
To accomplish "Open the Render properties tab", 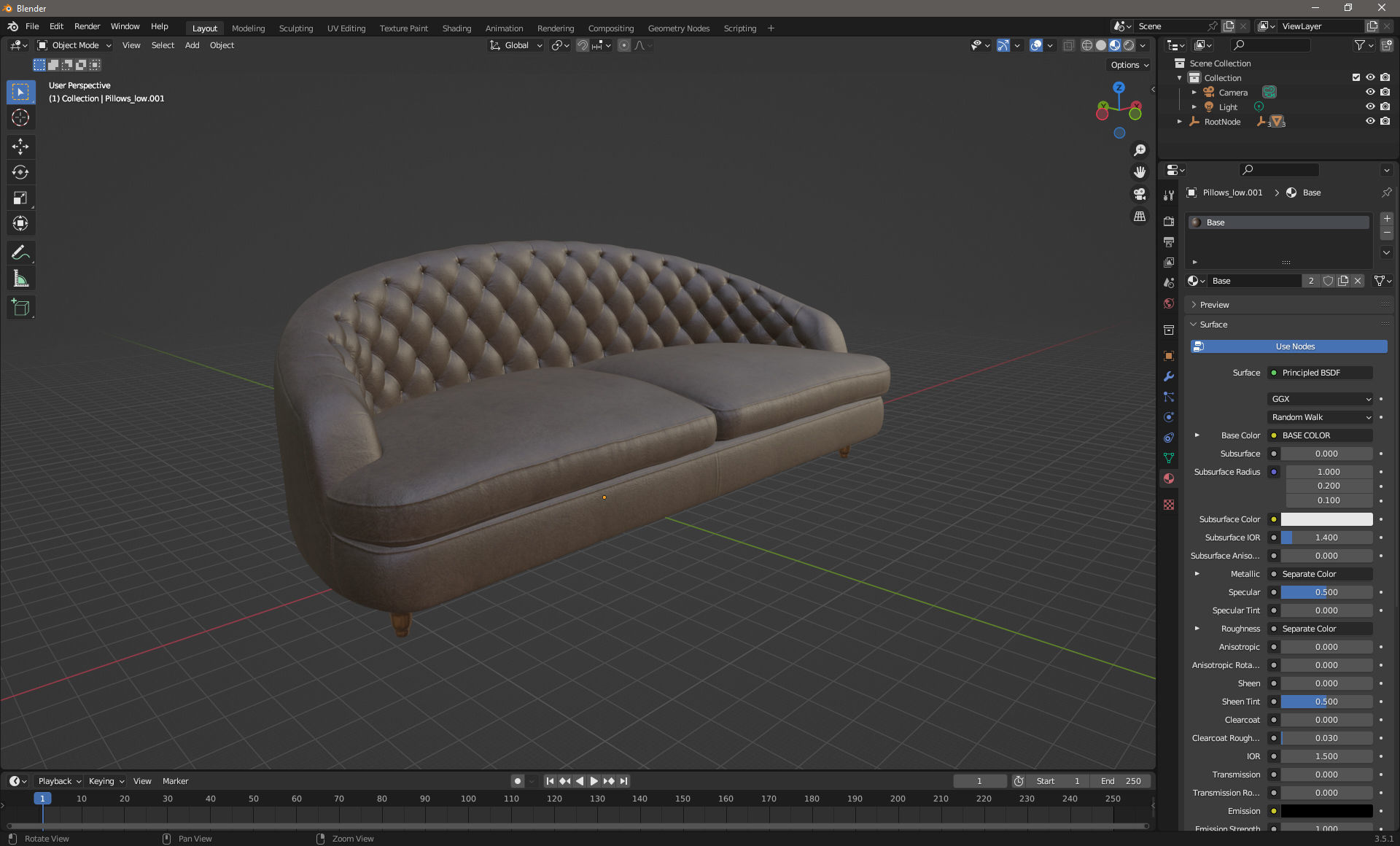I will 1169,221.
